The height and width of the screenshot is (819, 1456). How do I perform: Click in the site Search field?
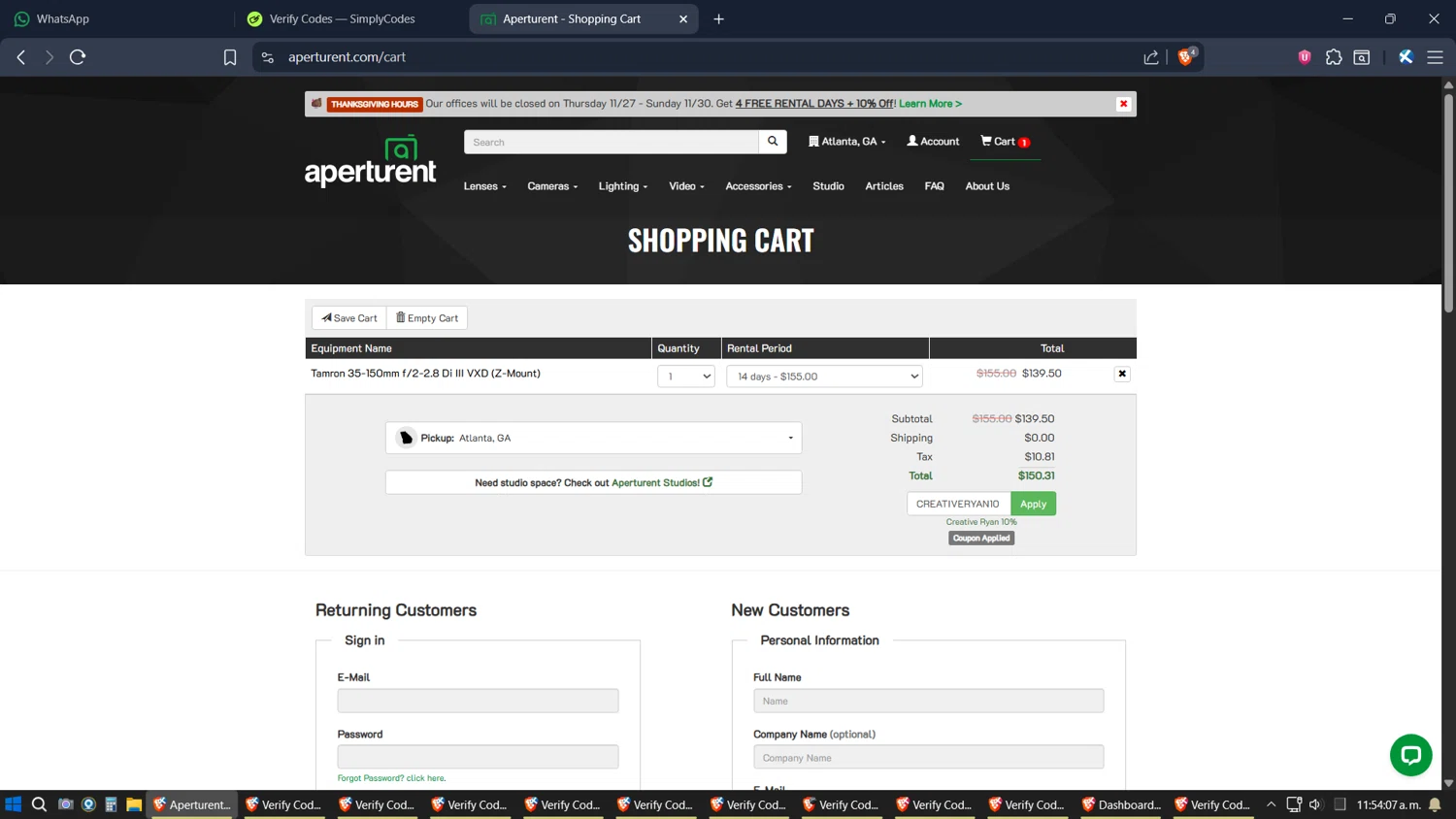coord(612,142)
